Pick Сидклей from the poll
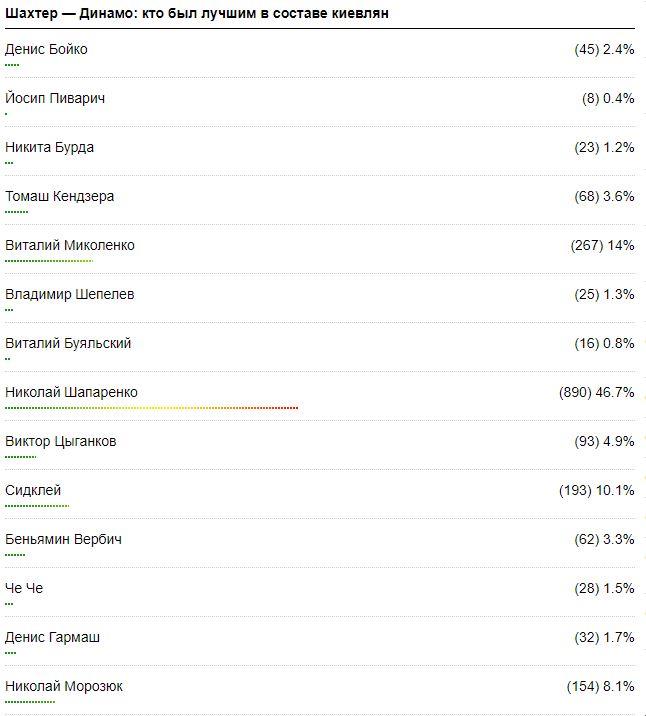This screenshot has height=716, width=646. pos(33,490)
